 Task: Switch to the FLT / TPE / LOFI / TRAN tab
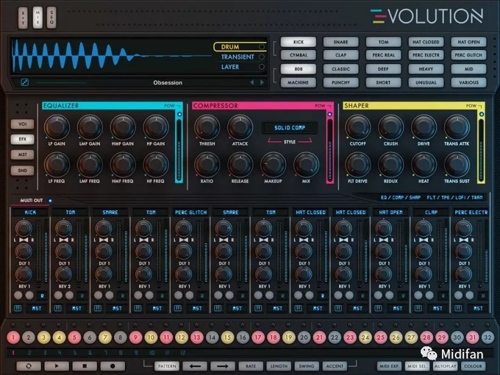[x=455, y=198]
